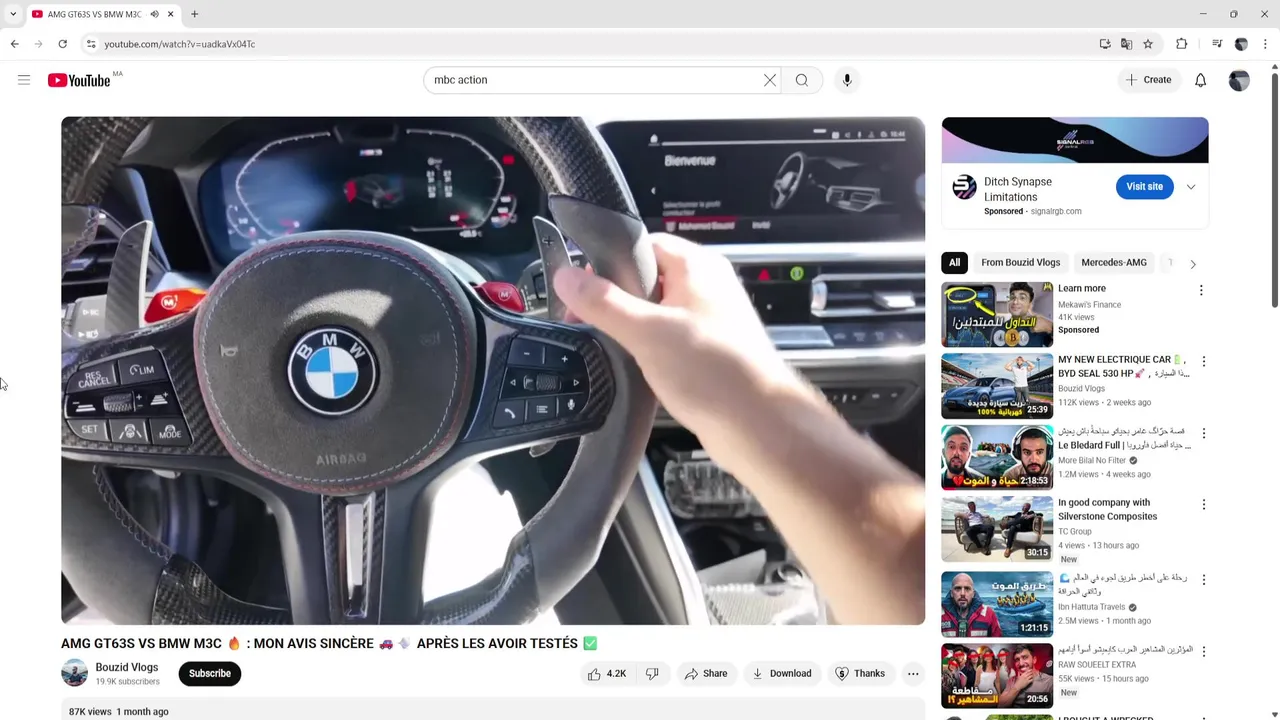Select the Mercedes-AMG chip
Image resolution: width=1280 pixels, height=720 pixels.
coord(1114,263)
